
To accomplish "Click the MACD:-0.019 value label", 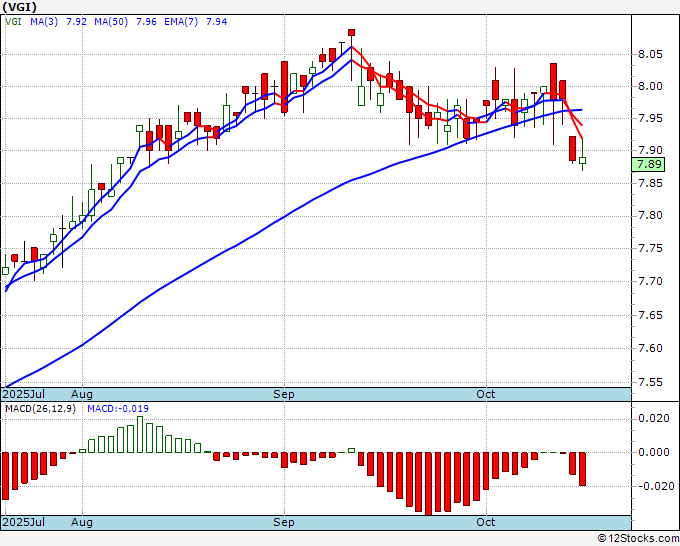I will pos(118,409).
